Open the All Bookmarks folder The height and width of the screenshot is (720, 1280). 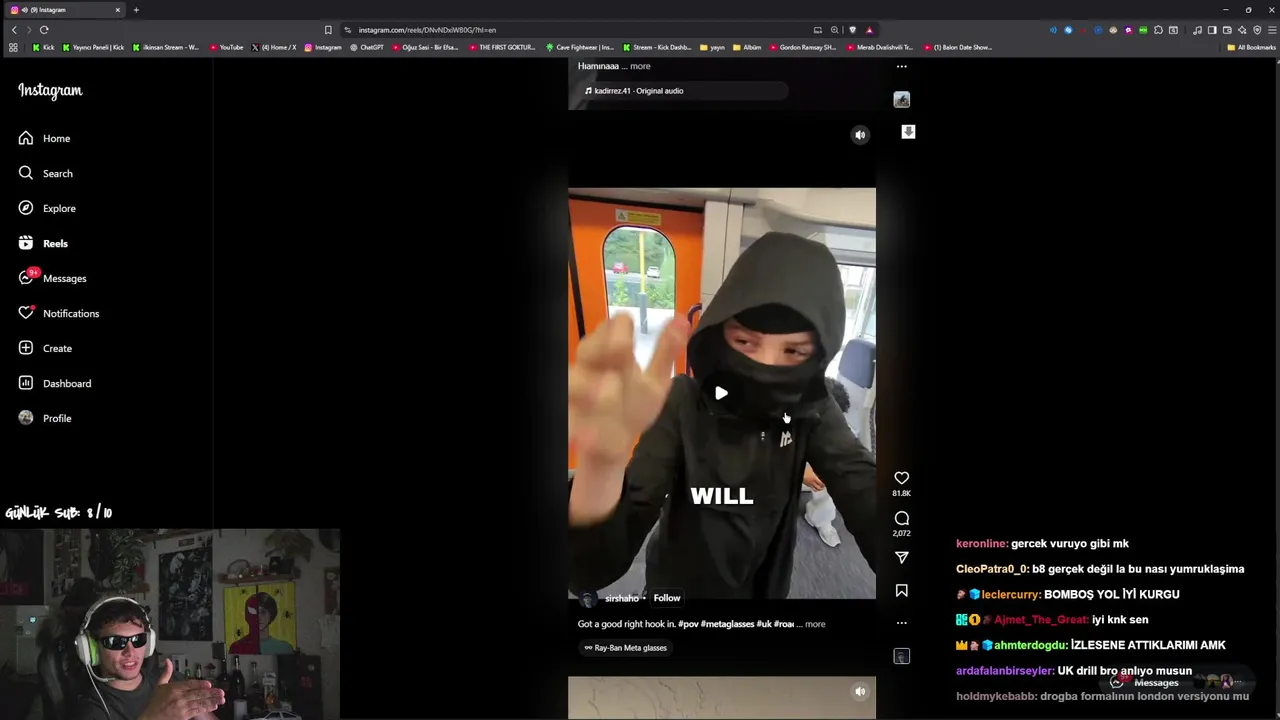point(1251,47)
